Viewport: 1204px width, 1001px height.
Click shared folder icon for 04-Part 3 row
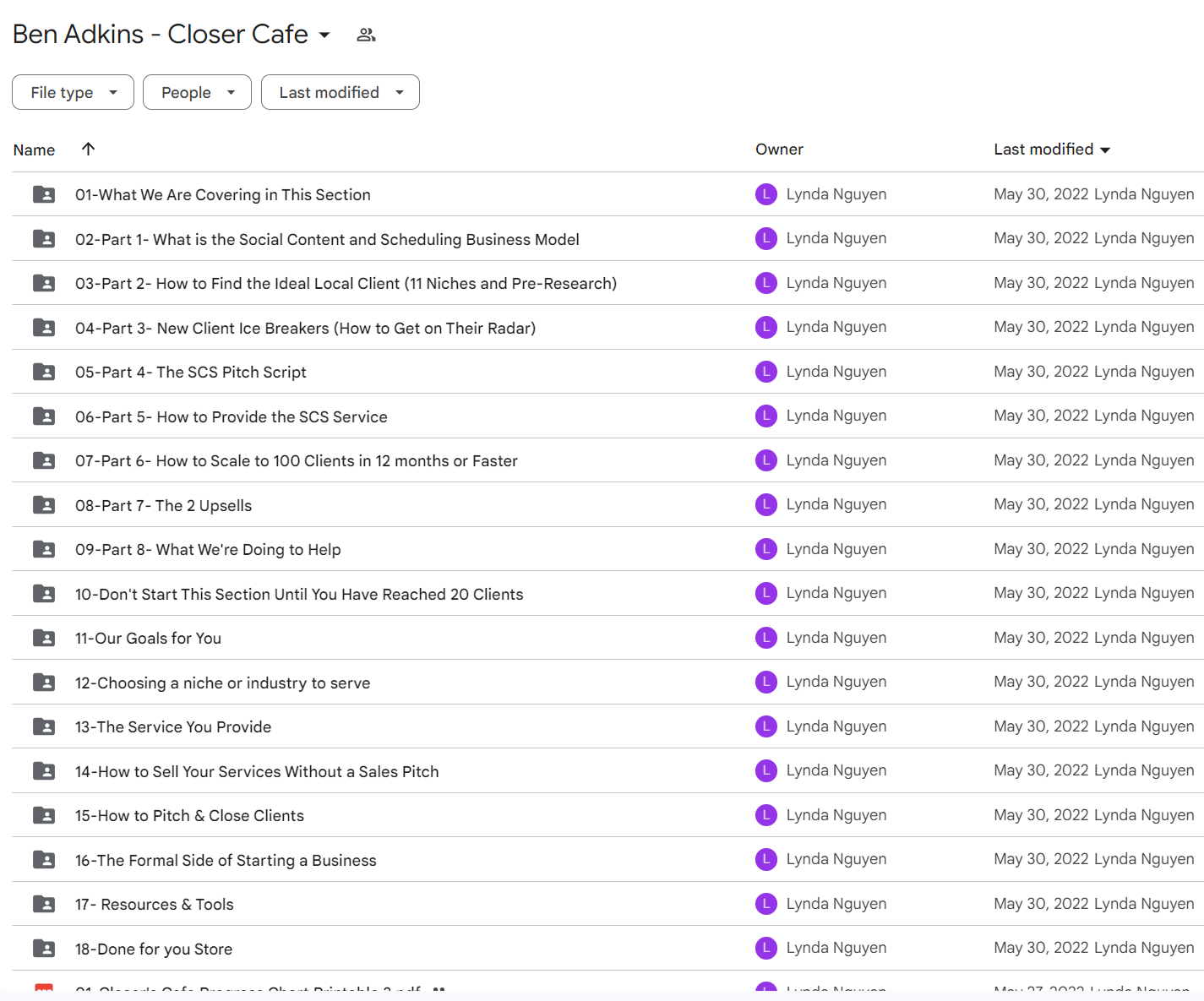[x=44, y=328]
